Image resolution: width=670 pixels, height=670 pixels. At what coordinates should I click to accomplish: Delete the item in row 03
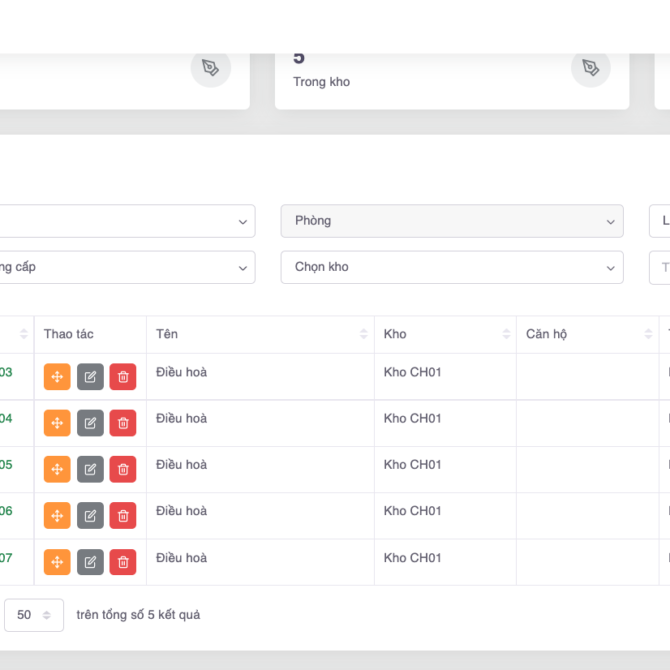[x=123, y=377]
